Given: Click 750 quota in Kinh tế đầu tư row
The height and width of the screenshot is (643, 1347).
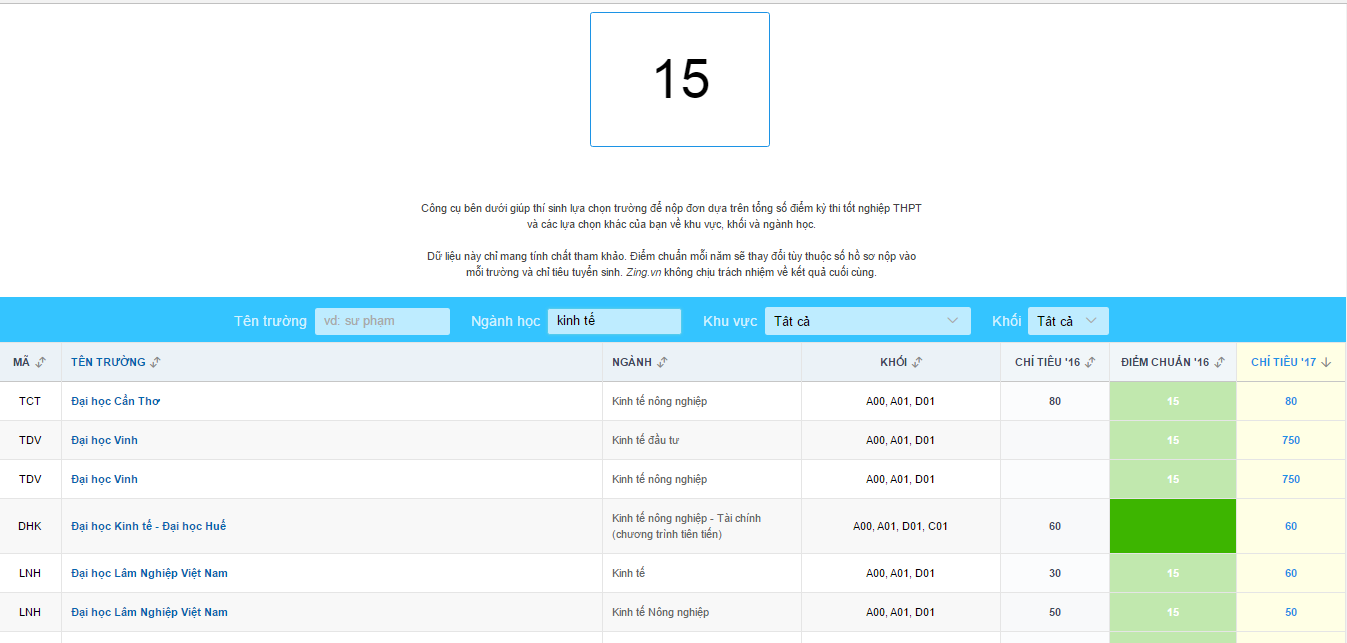Looking at the screenshot, I should [x=1291, y=440].
